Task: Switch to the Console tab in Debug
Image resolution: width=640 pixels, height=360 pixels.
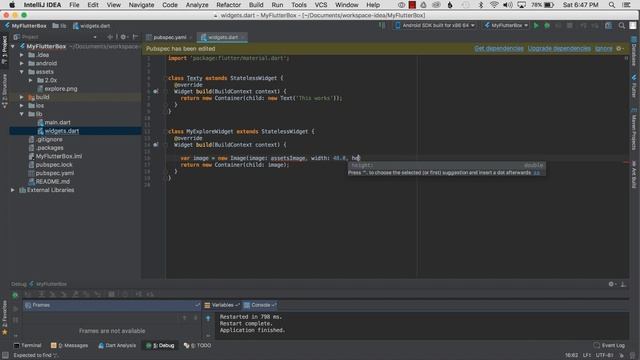Action: [260, 305]
